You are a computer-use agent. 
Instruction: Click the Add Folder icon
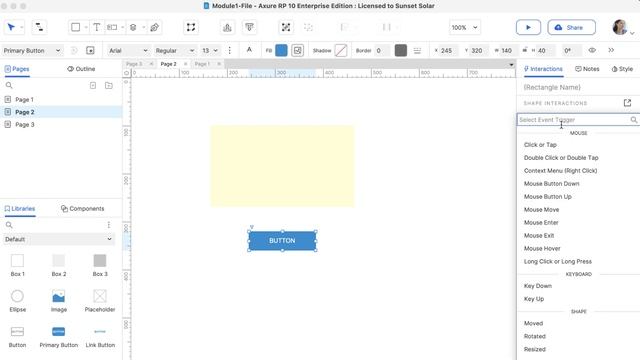click(x=109, y=85)
